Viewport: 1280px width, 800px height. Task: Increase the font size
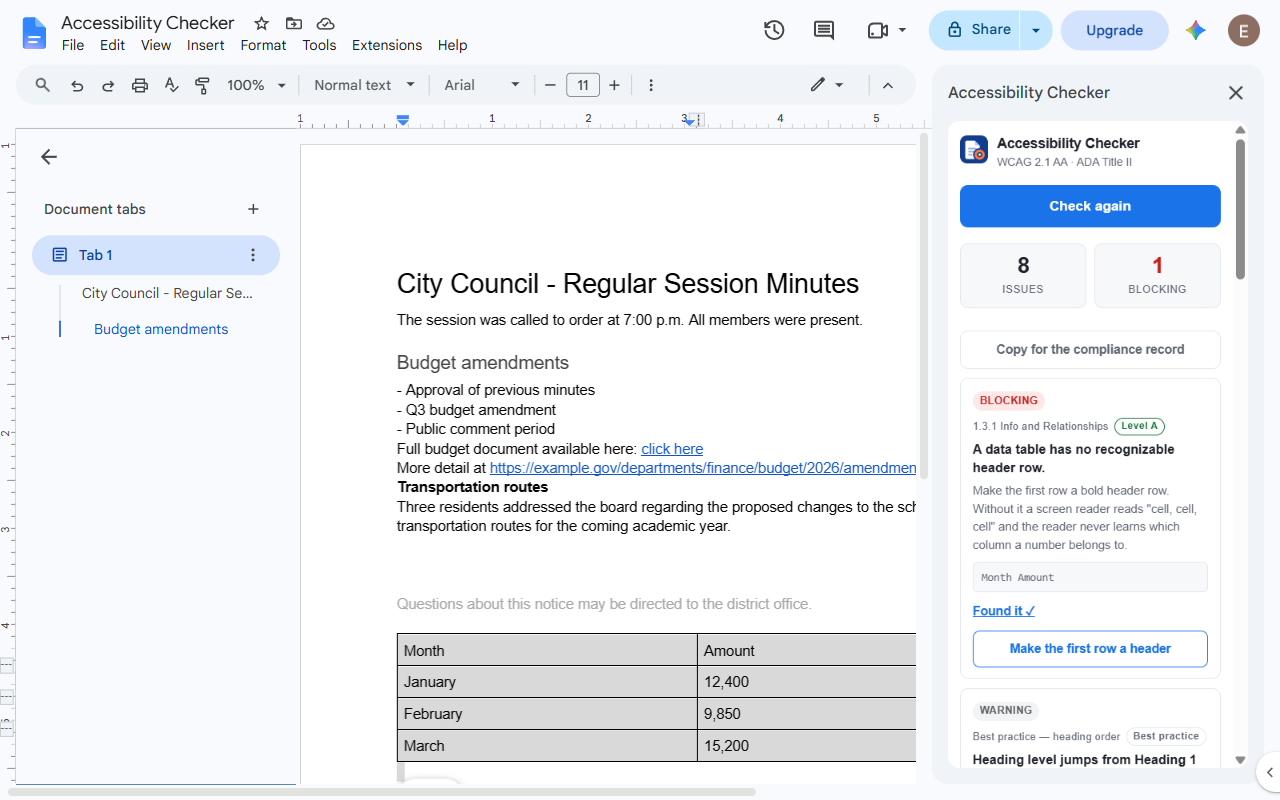(614, 85)
